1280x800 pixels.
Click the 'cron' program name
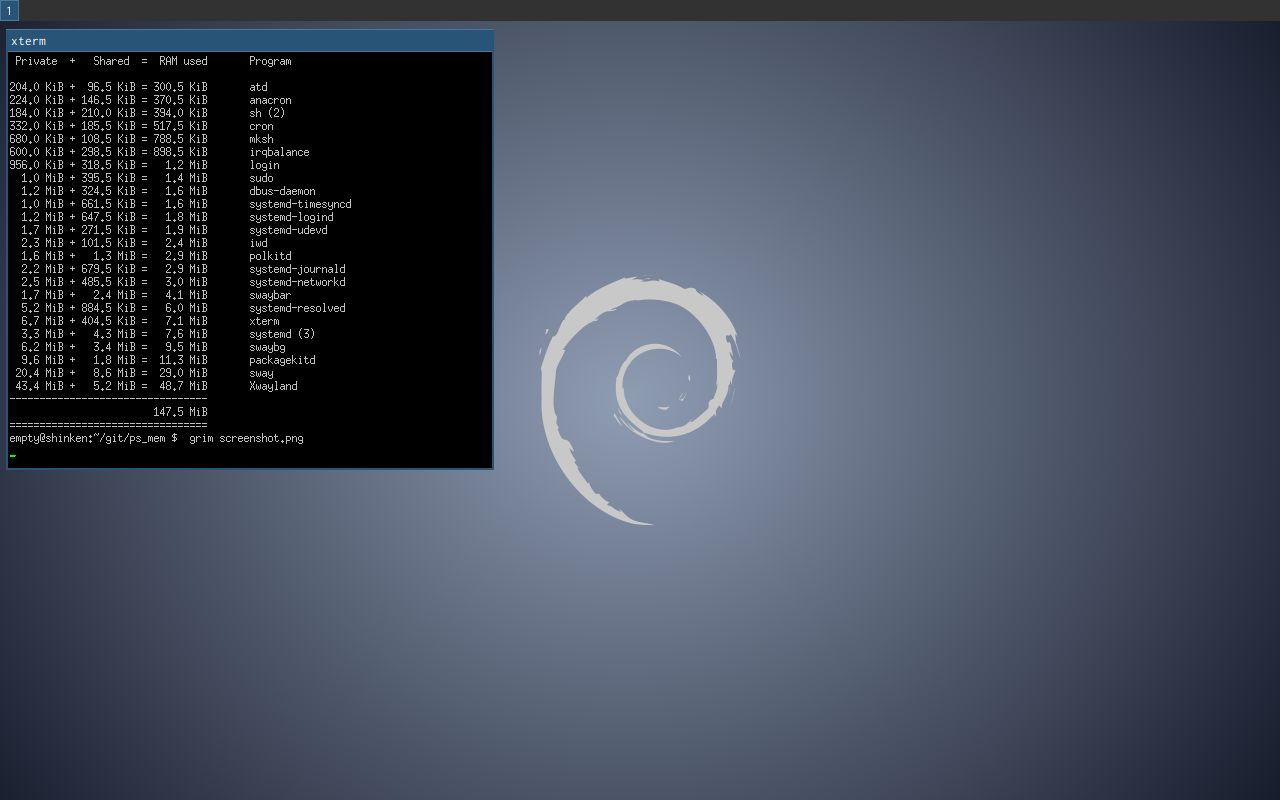pos(261,126)
